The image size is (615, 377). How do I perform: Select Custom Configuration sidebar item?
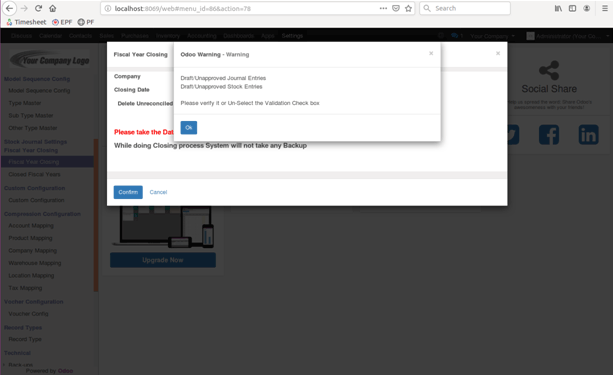(x=36, y=201)
